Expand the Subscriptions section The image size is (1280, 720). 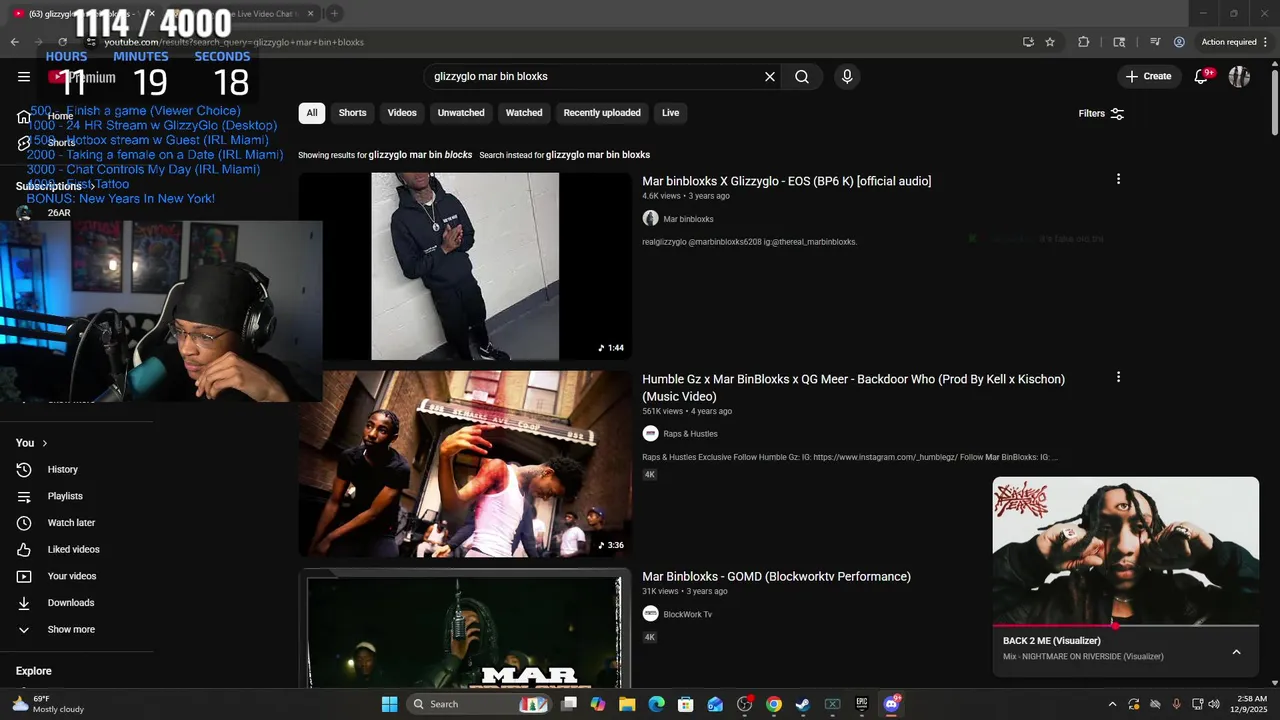pyautogui.click(x=54, y=186)
